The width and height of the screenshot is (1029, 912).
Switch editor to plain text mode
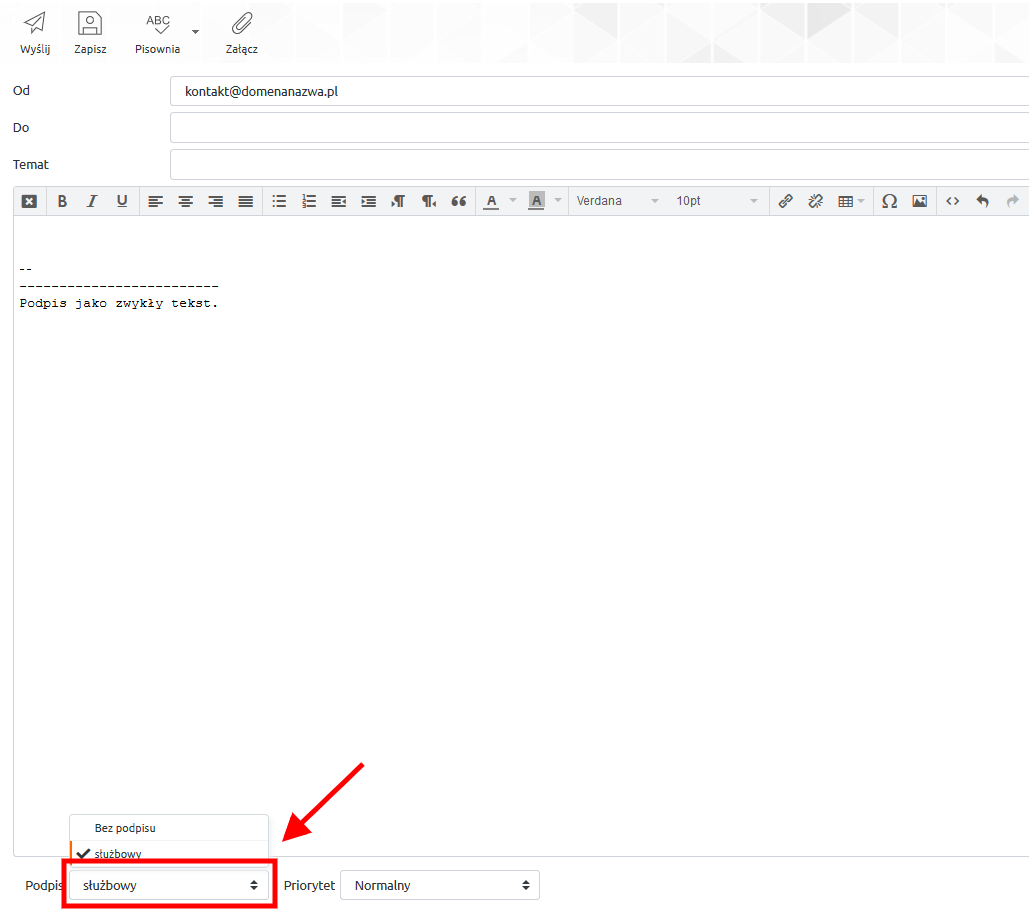pyautogui.click(x=29, y=201)
